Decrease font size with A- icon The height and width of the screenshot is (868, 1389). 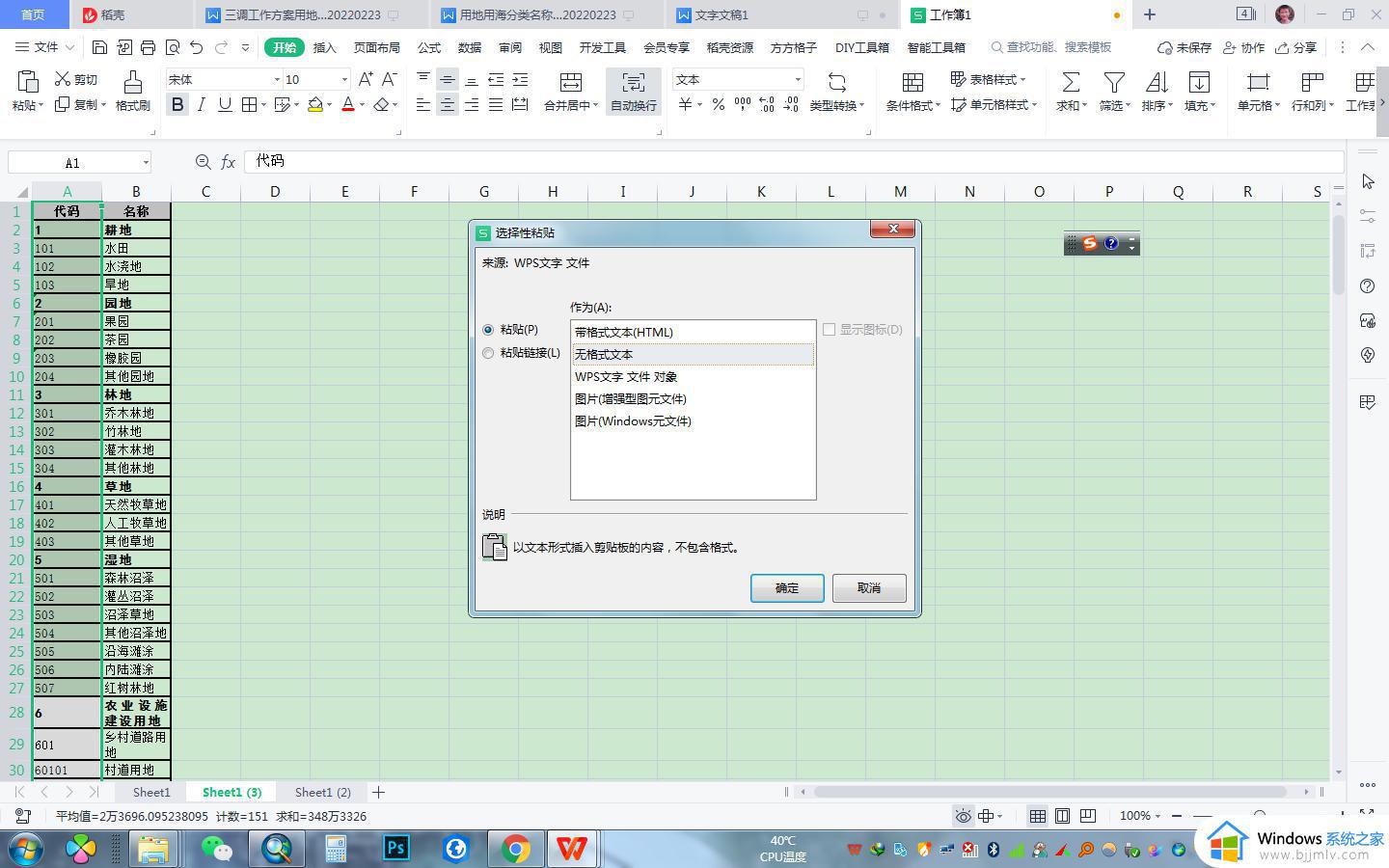390,79
